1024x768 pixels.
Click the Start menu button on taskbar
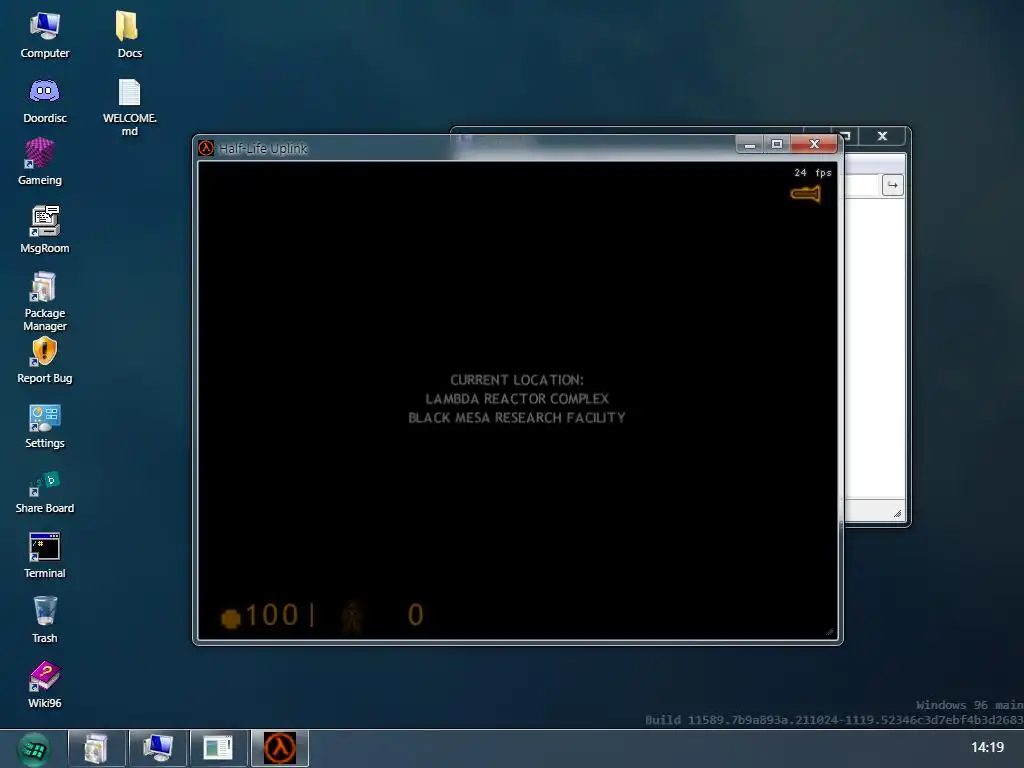pos(33,748)
